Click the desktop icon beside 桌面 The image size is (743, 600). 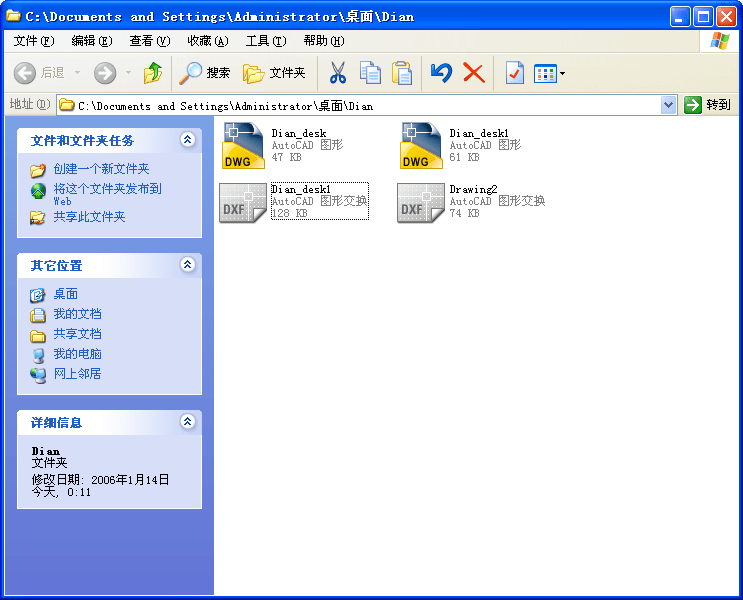pos(37,295)
